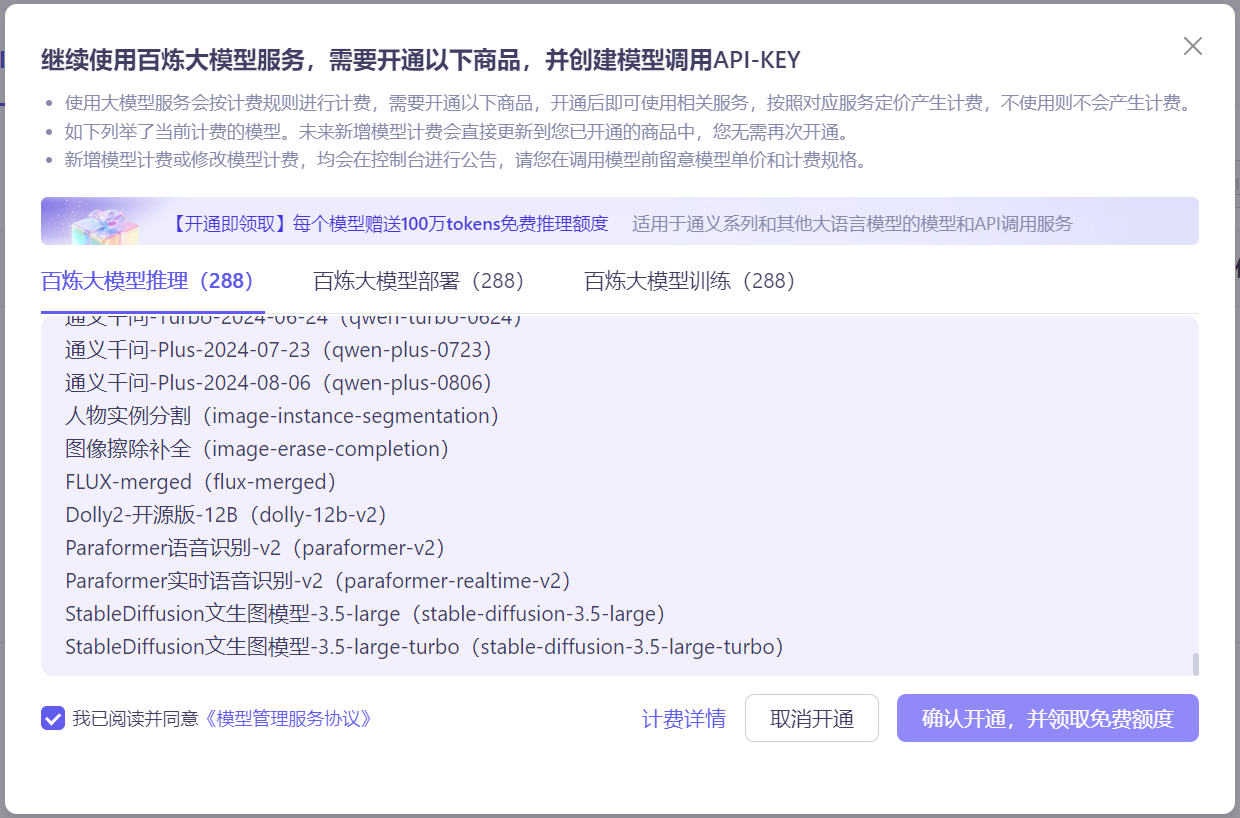This screenshot has height=818, width=1240.
Task: Switch to 百炼大模型部署 (288) tab
Action: (419, 281)
